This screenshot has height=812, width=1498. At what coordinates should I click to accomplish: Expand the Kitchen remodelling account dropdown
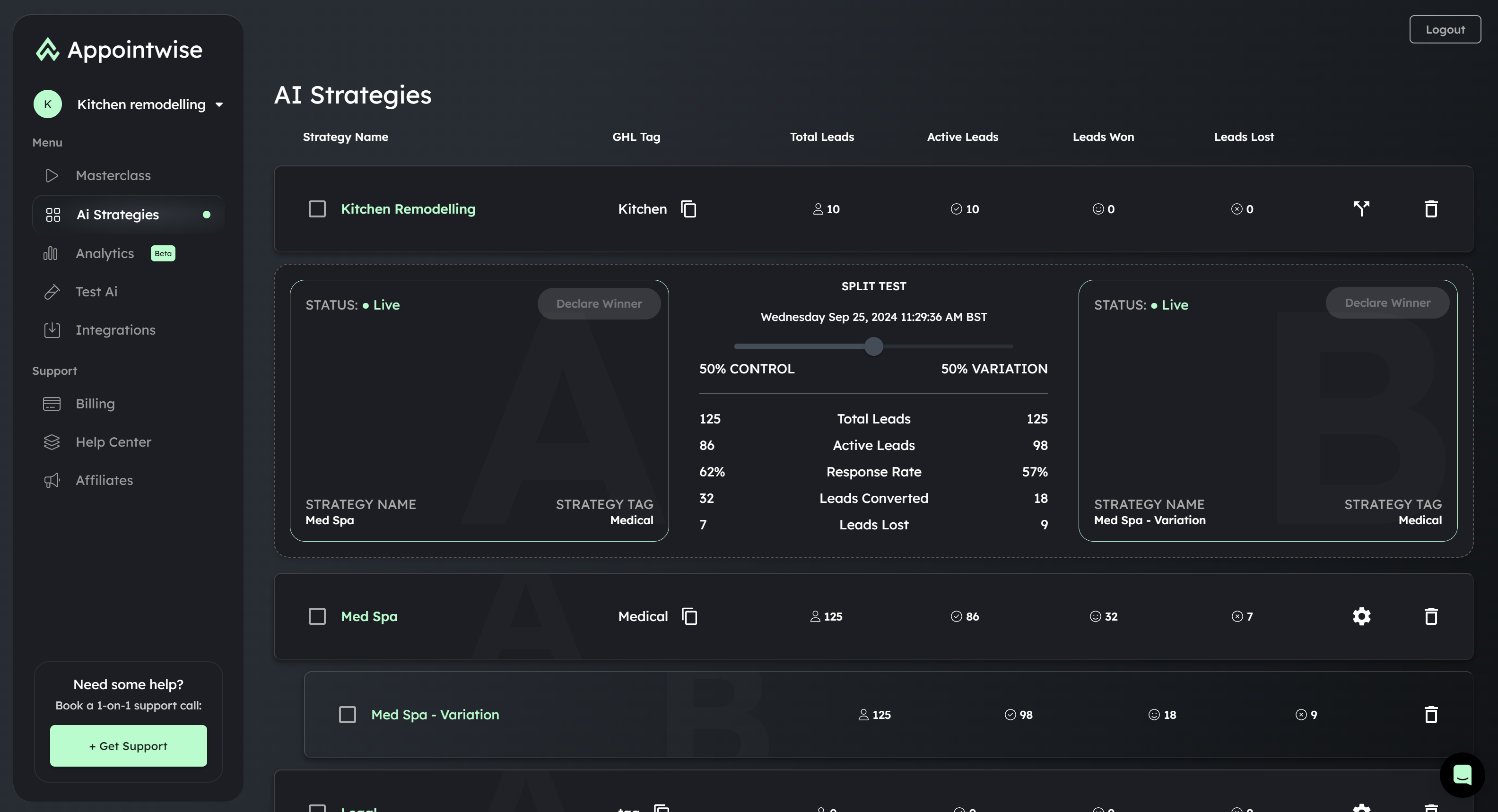click(x=219, y=104)
